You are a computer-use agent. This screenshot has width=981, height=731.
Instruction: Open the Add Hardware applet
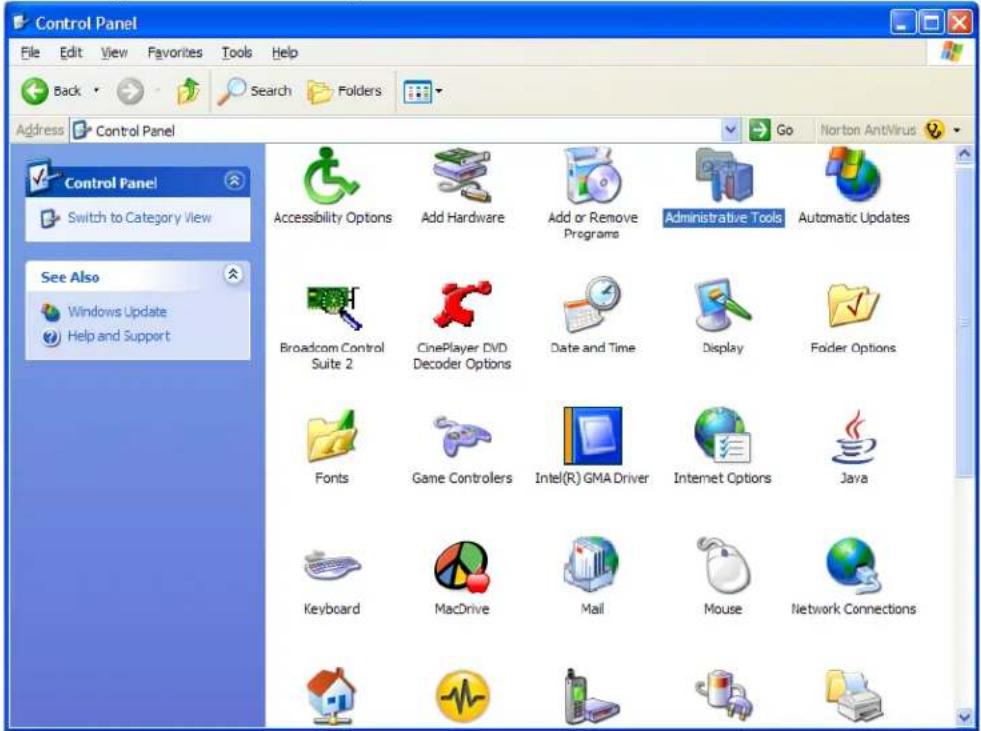462,187
